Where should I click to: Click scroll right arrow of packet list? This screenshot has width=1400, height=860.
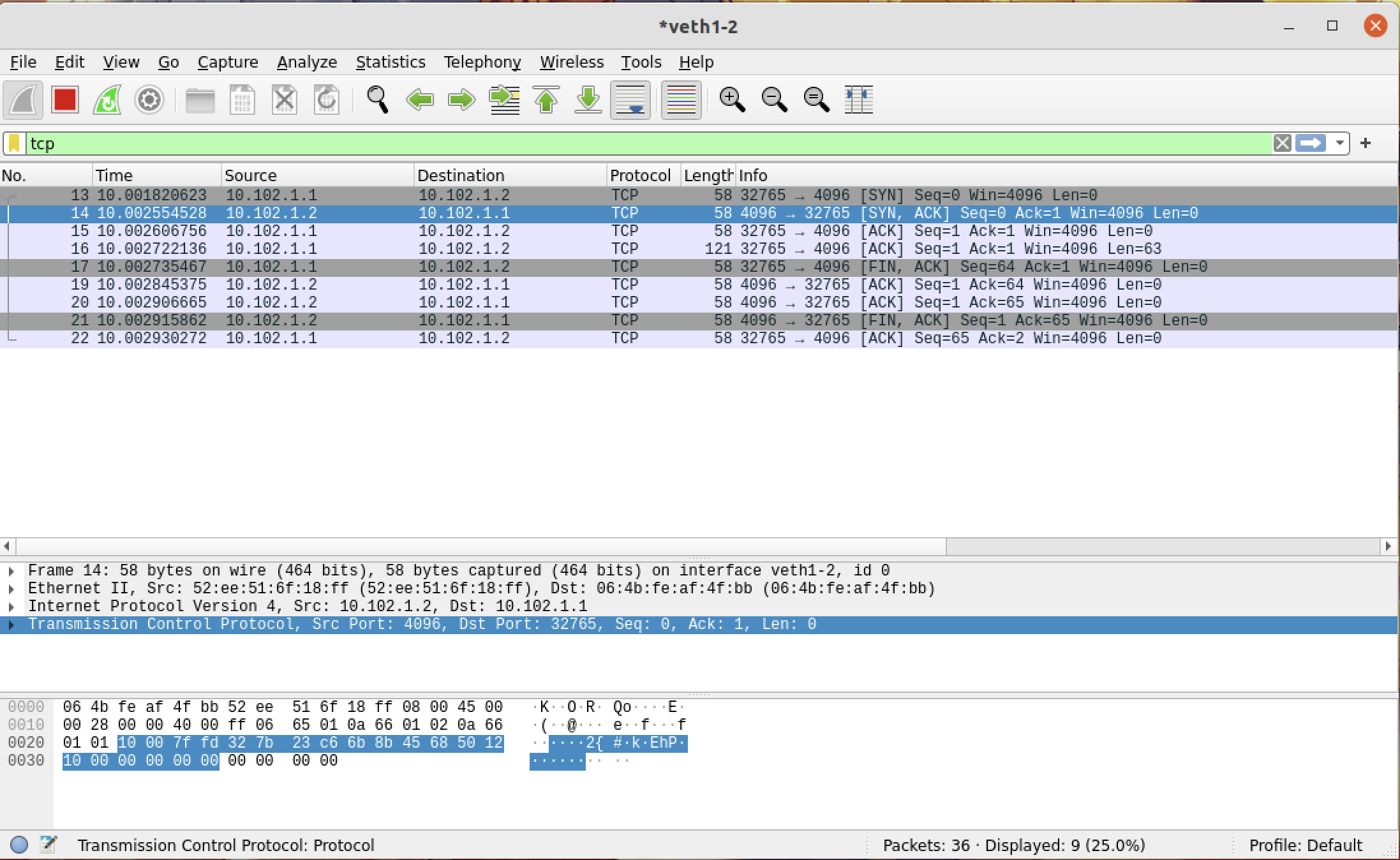(x=1388, y=547)
